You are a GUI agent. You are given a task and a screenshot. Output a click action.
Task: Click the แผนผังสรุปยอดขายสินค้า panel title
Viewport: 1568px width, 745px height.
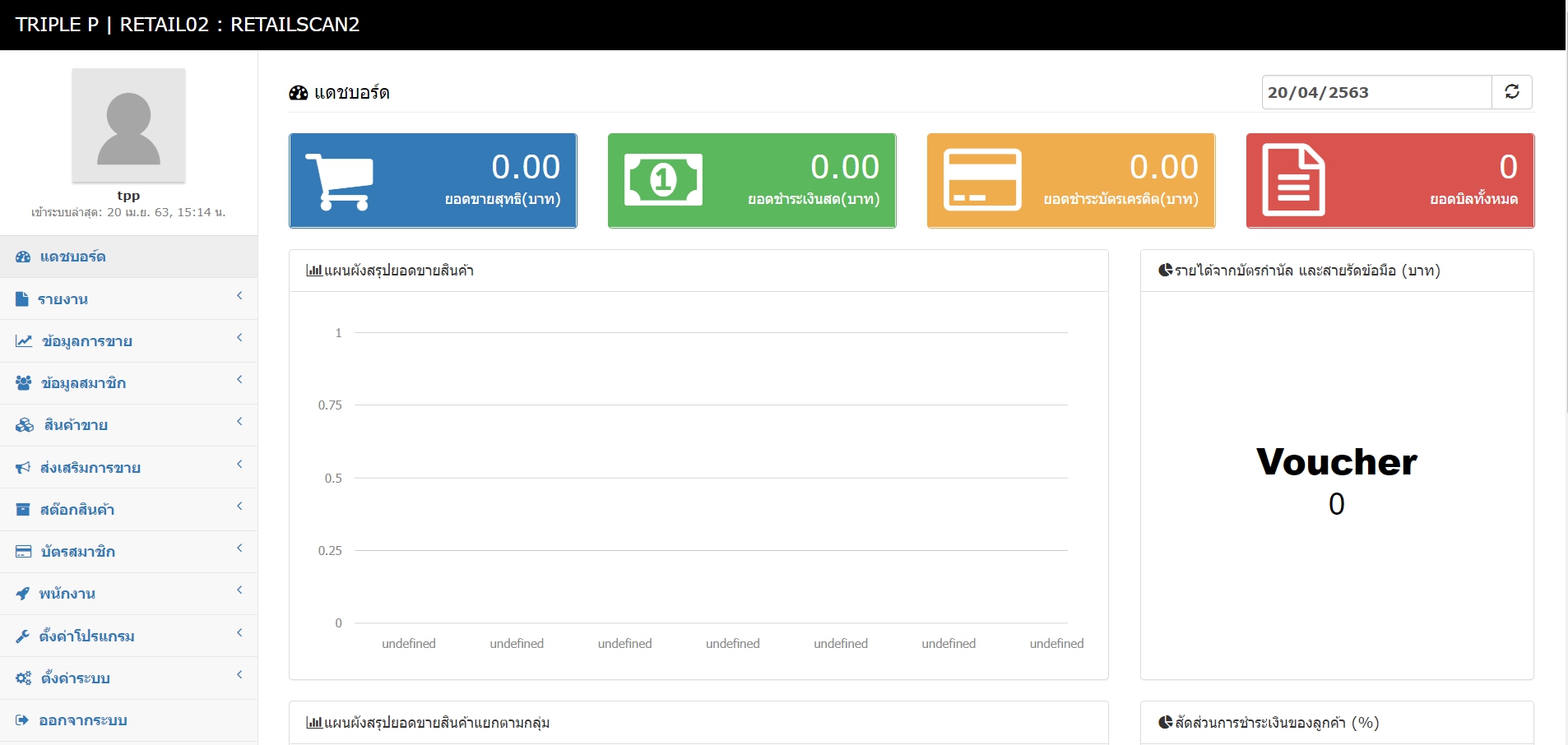[399, 271]
